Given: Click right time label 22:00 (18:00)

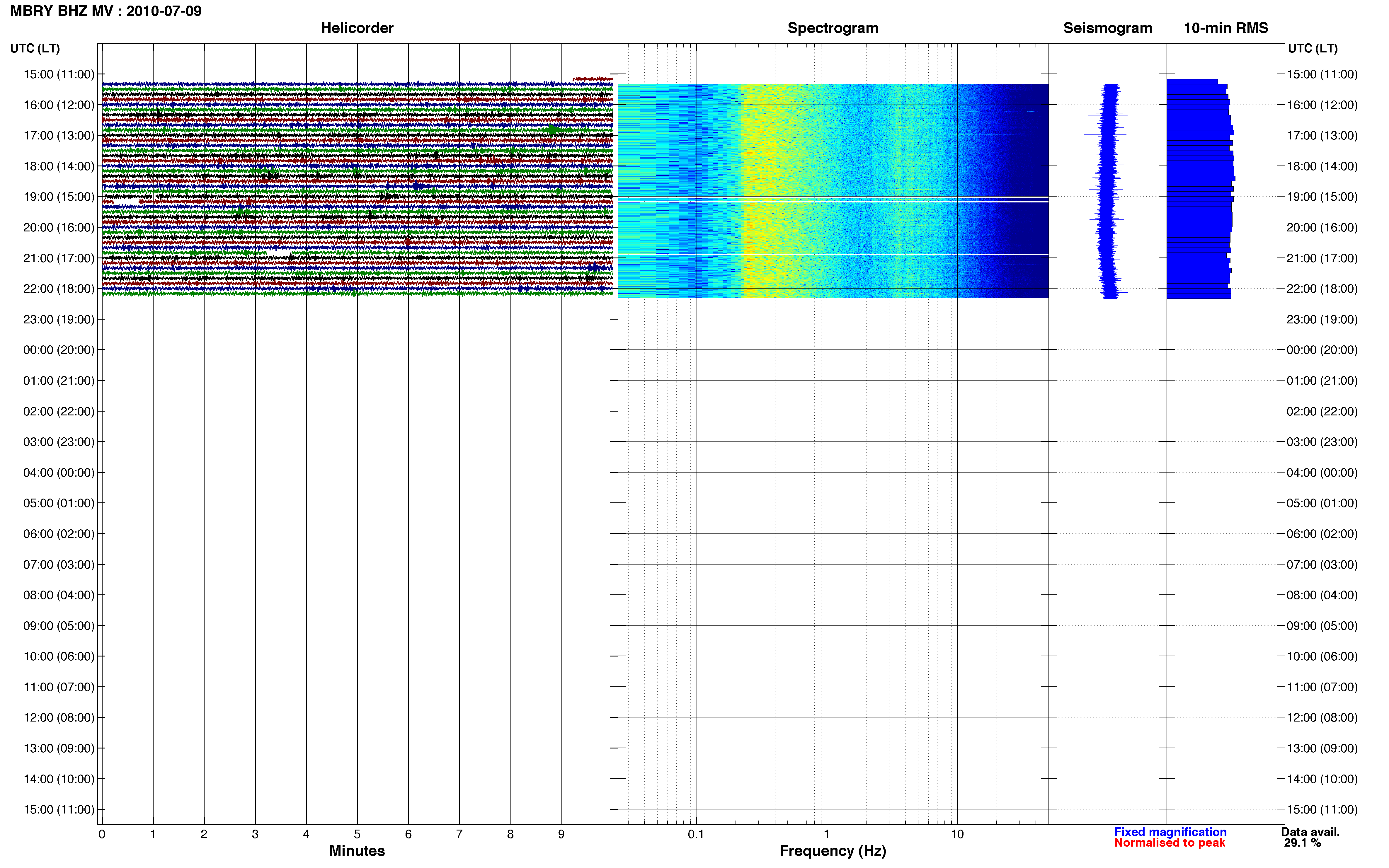Looking at the screenshot, I should [1322, 289].
